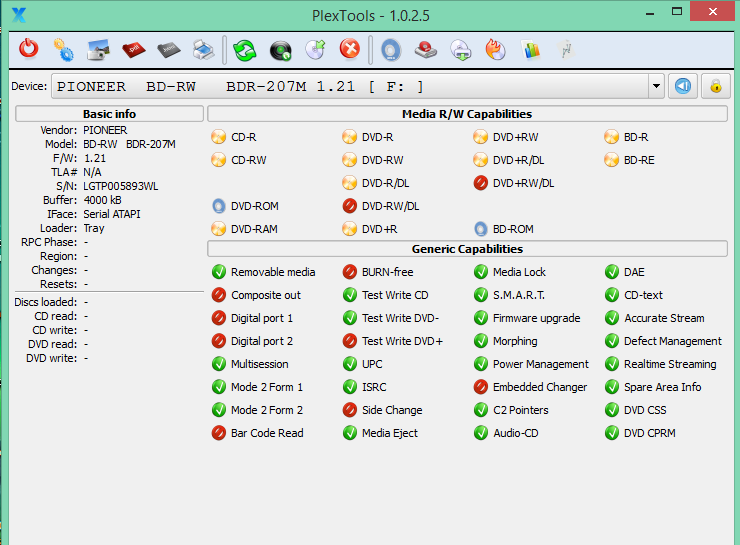
Task: Click the Multisession label
Action: pyautogui.click(x=260, y=364)
